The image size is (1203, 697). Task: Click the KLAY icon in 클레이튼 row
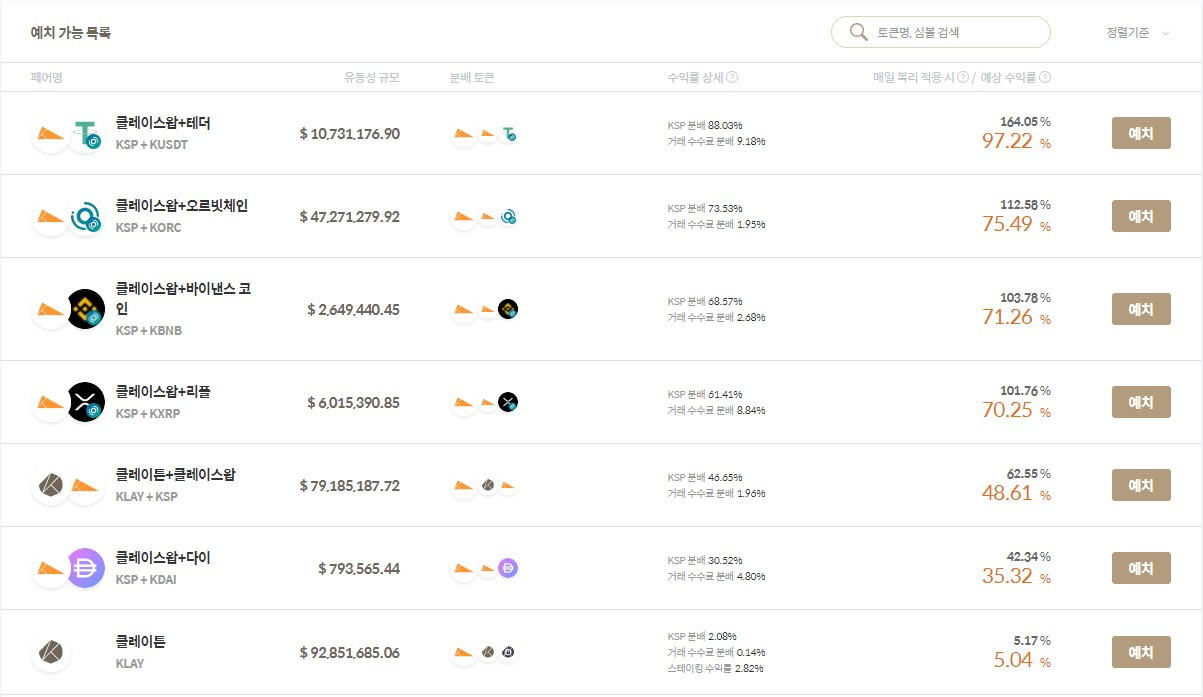click(51, 652)
